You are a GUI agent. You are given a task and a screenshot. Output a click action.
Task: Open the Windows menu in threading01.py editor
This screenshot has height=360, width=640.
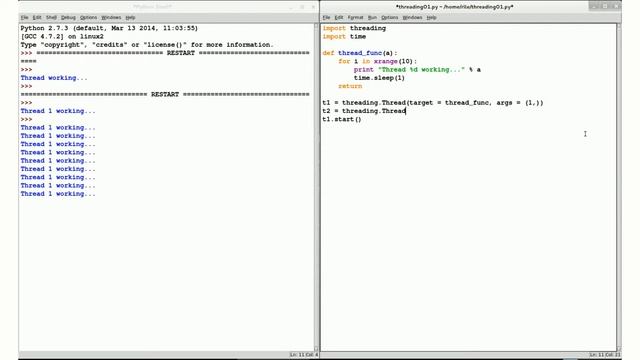tap(412, 18)
